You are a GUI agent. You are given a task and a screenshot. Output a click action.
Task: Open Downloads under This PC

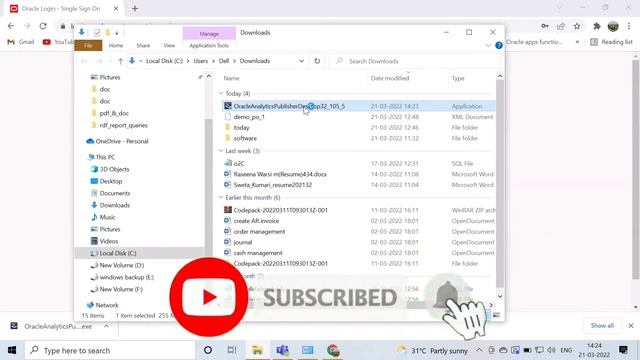(x=115, y=205)
